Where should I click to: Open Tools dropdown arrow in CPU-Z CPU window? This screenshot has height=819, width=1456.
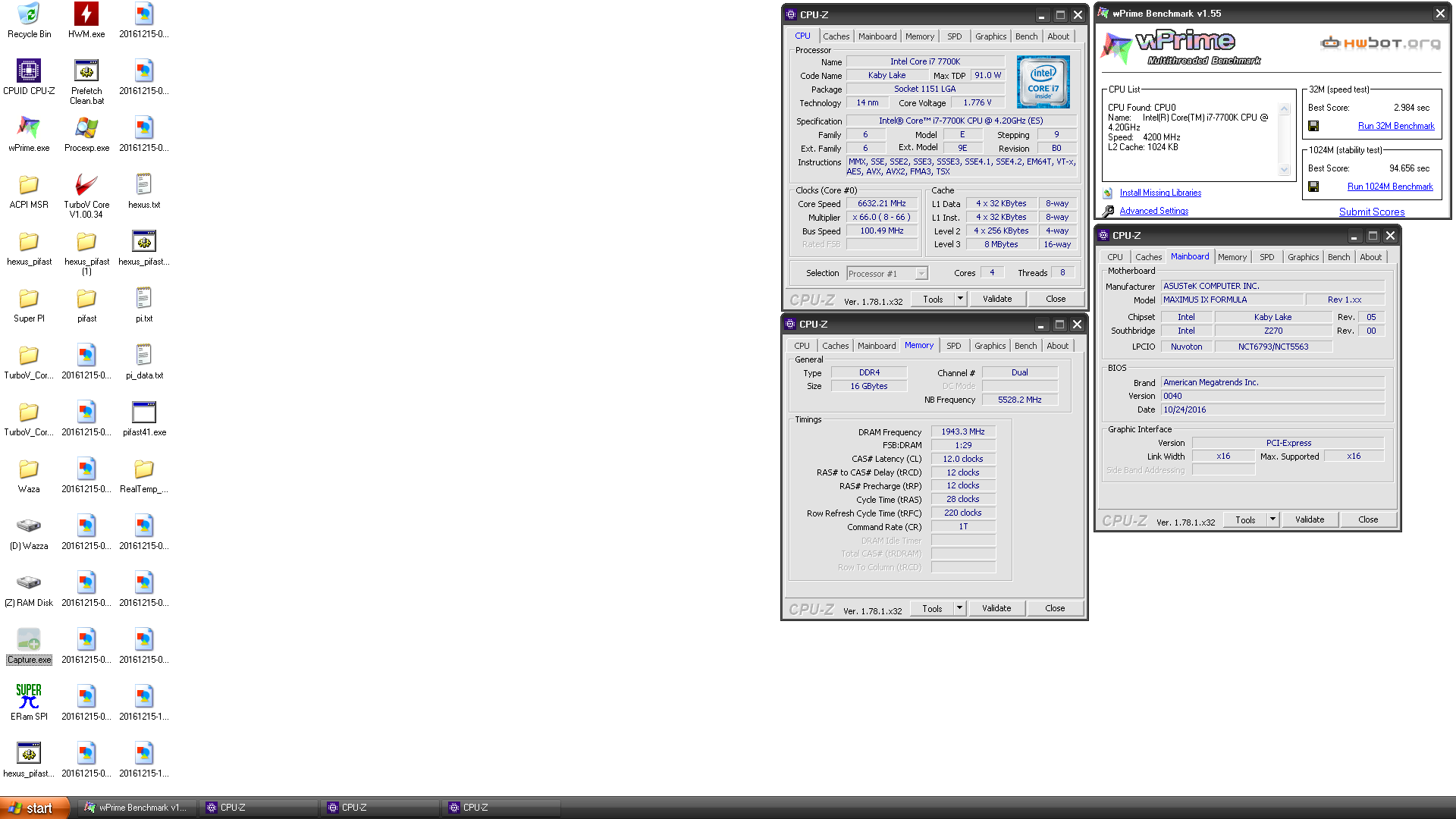pyautogui.click(x=960, y=299)
